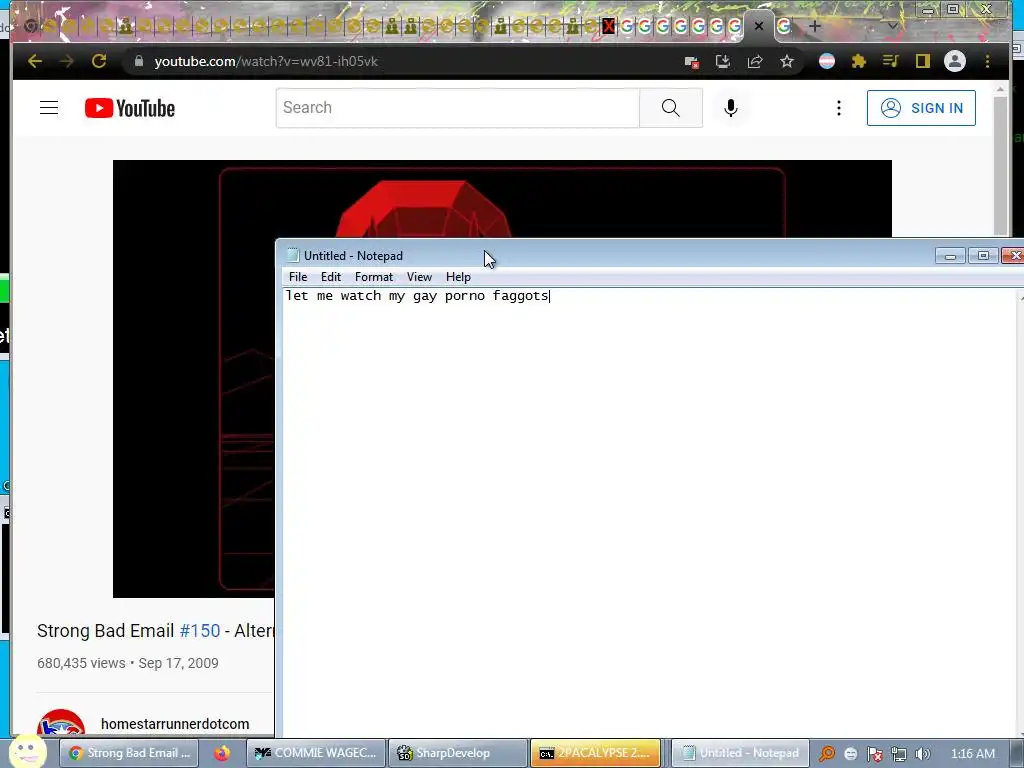Open the volume speaker tray icon
1024x768 pixels.
[x=923, y=754]
